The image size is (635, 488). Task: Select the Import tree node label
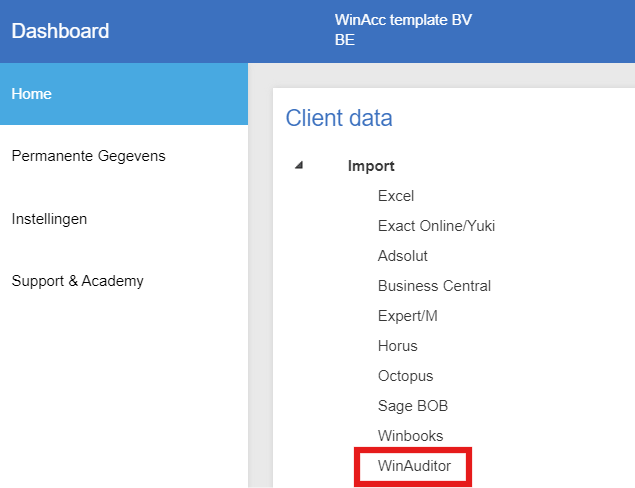point(371,166)
